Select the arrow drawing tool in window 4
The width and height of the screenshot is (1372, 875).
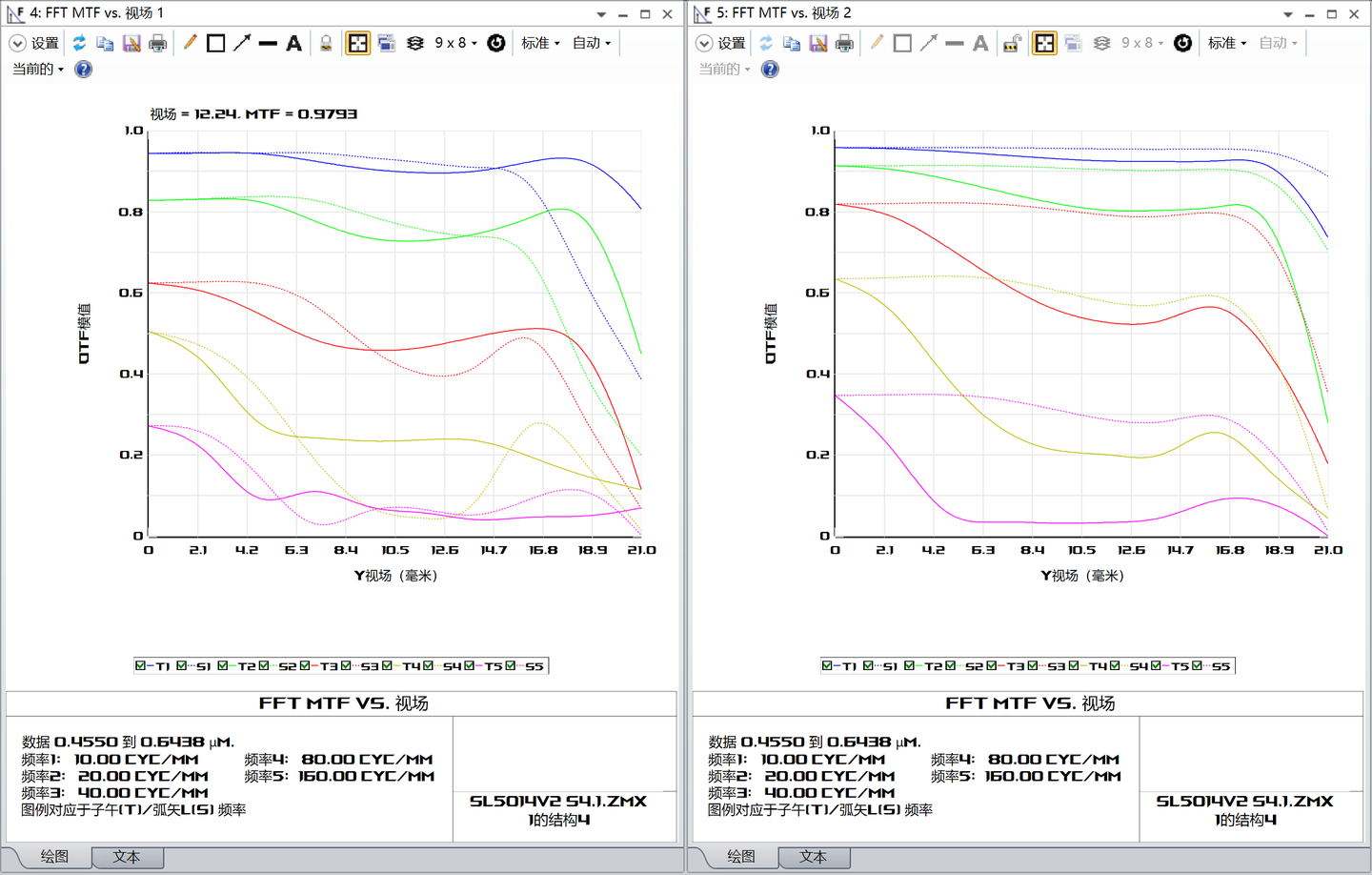click(242, 43)
